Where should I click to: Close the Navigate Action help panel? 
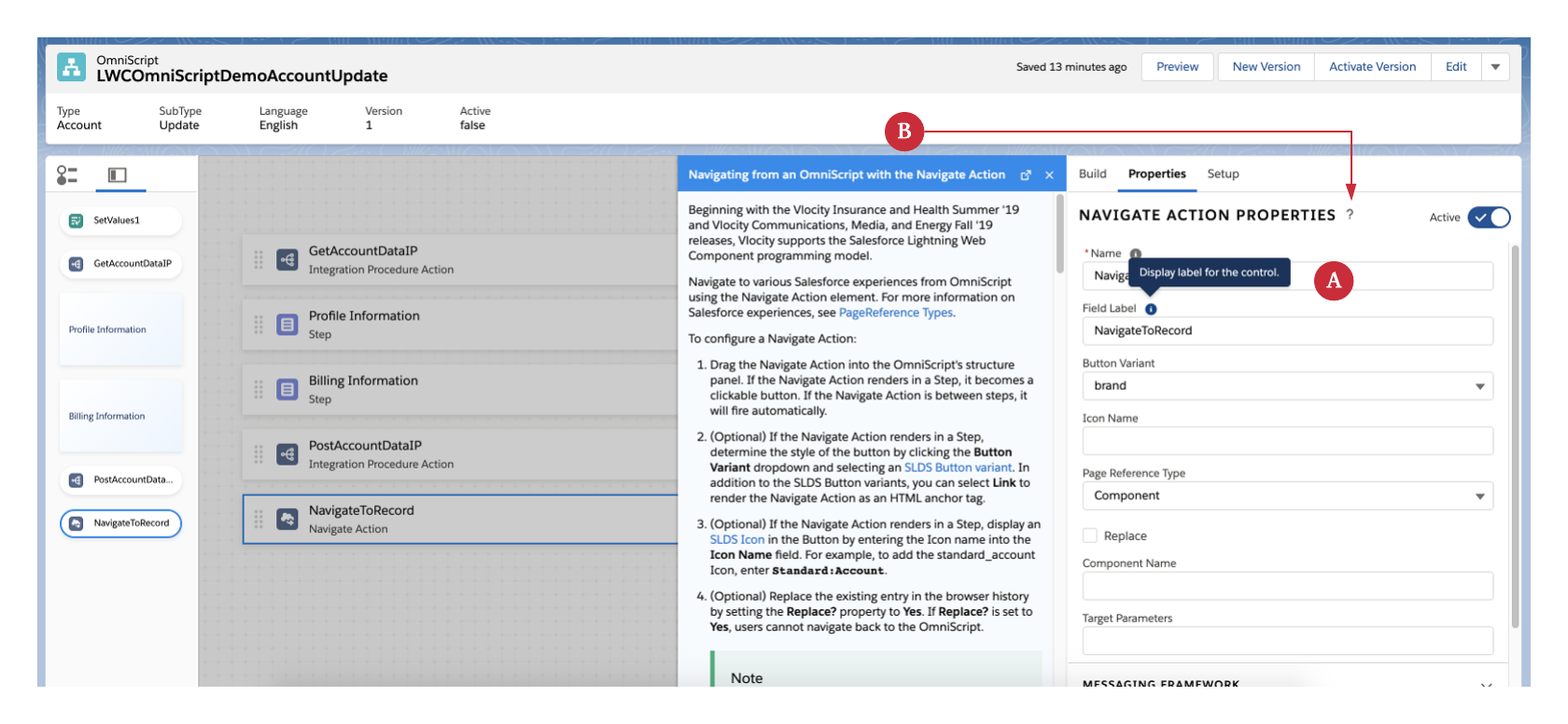click(1049, 175)
